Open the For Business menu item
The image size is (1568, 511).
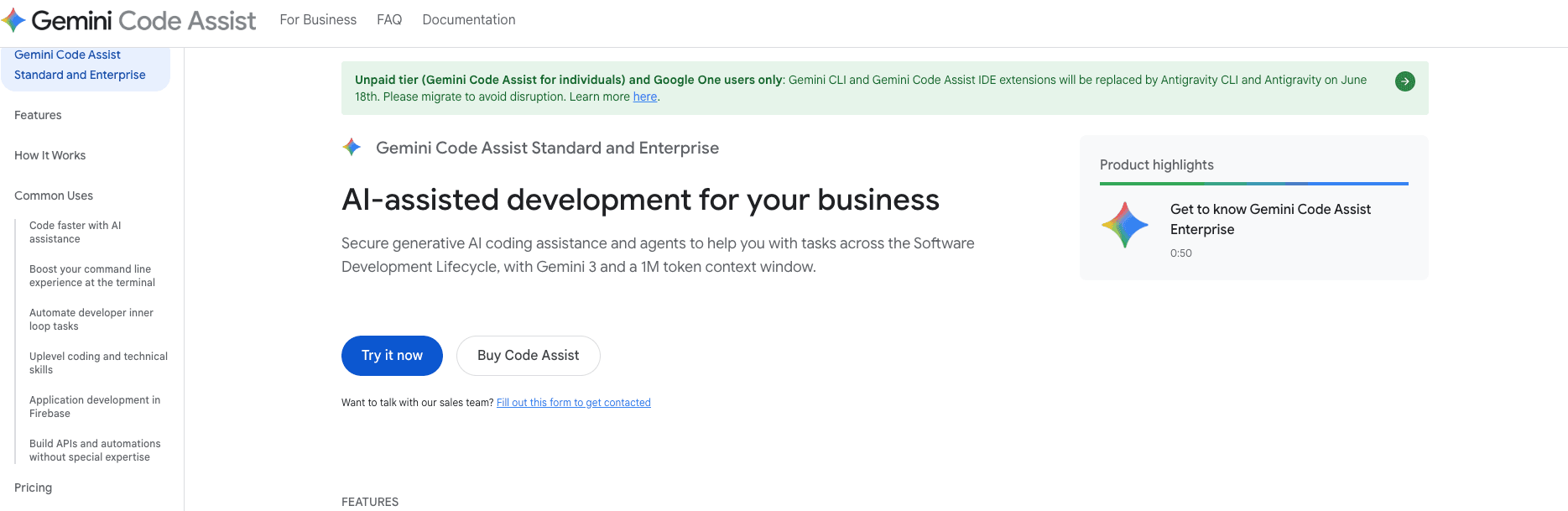318,20
